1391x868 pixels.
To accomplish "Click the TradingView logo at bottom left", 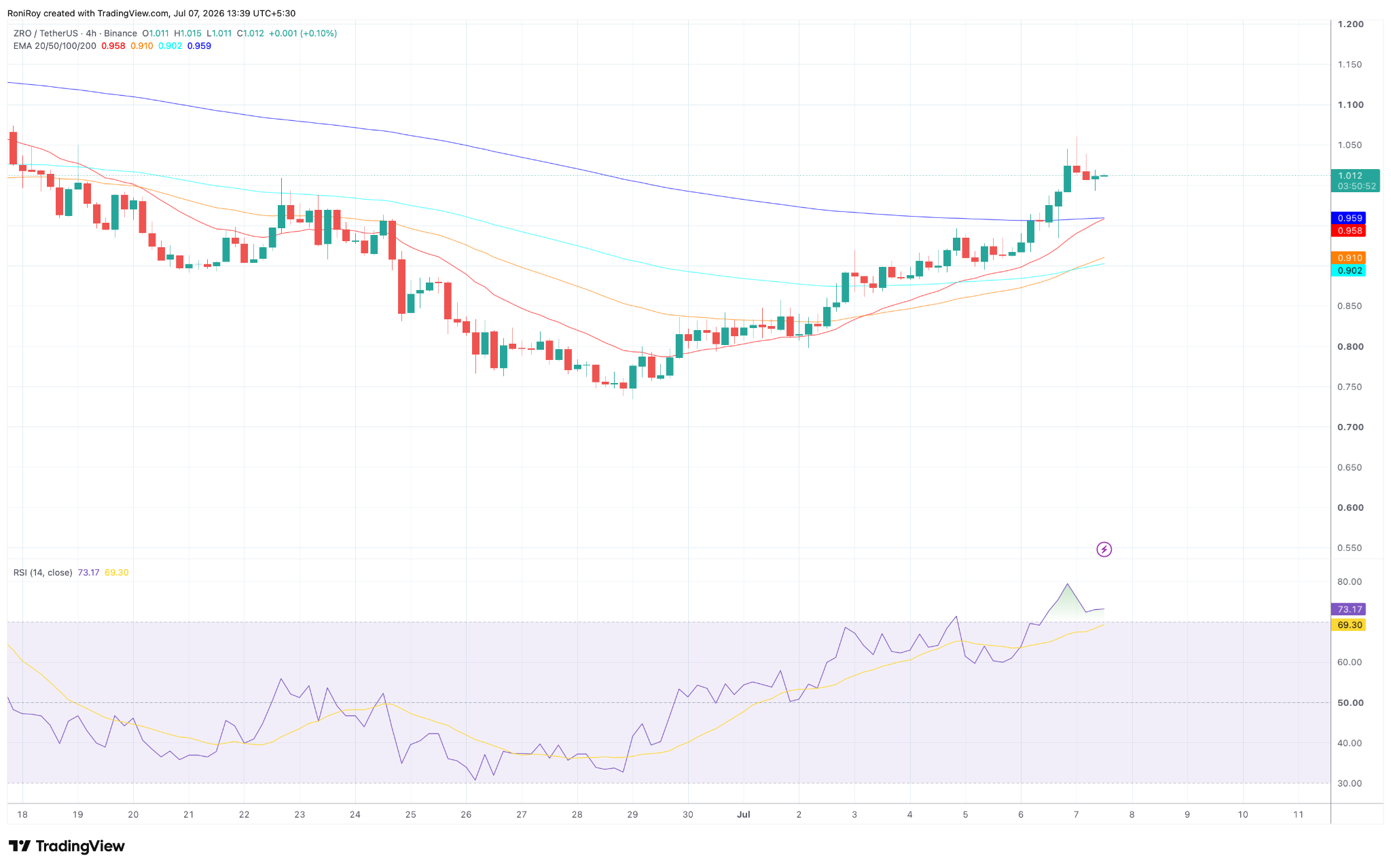I will 67,846.
